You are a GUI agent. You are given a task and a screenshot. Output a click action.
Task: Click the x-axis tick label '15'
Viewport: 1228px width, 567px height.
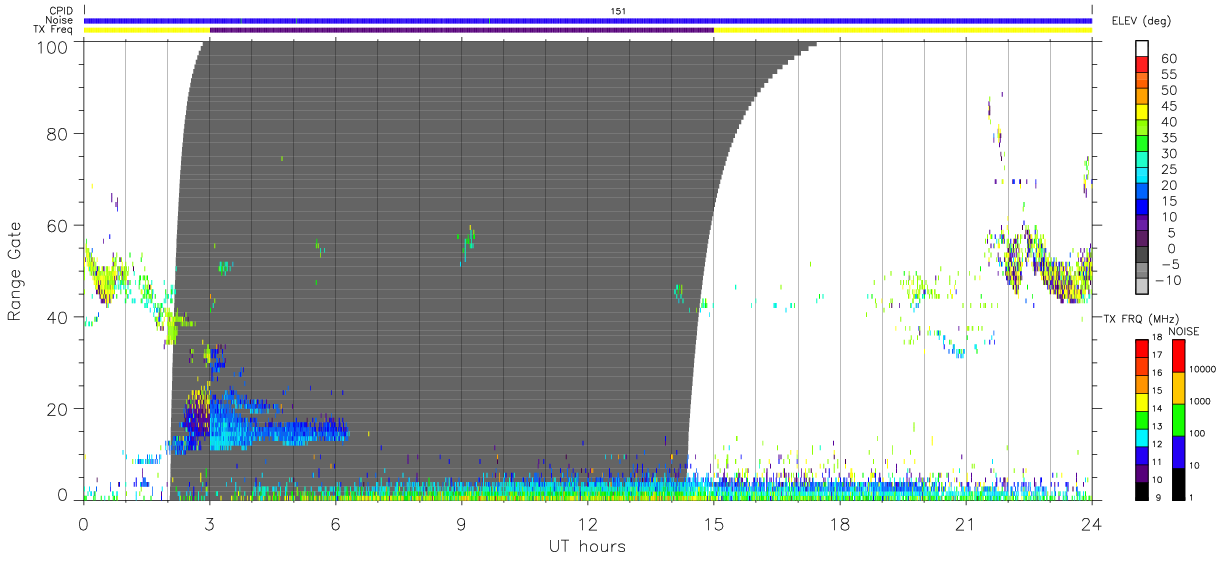714,524
